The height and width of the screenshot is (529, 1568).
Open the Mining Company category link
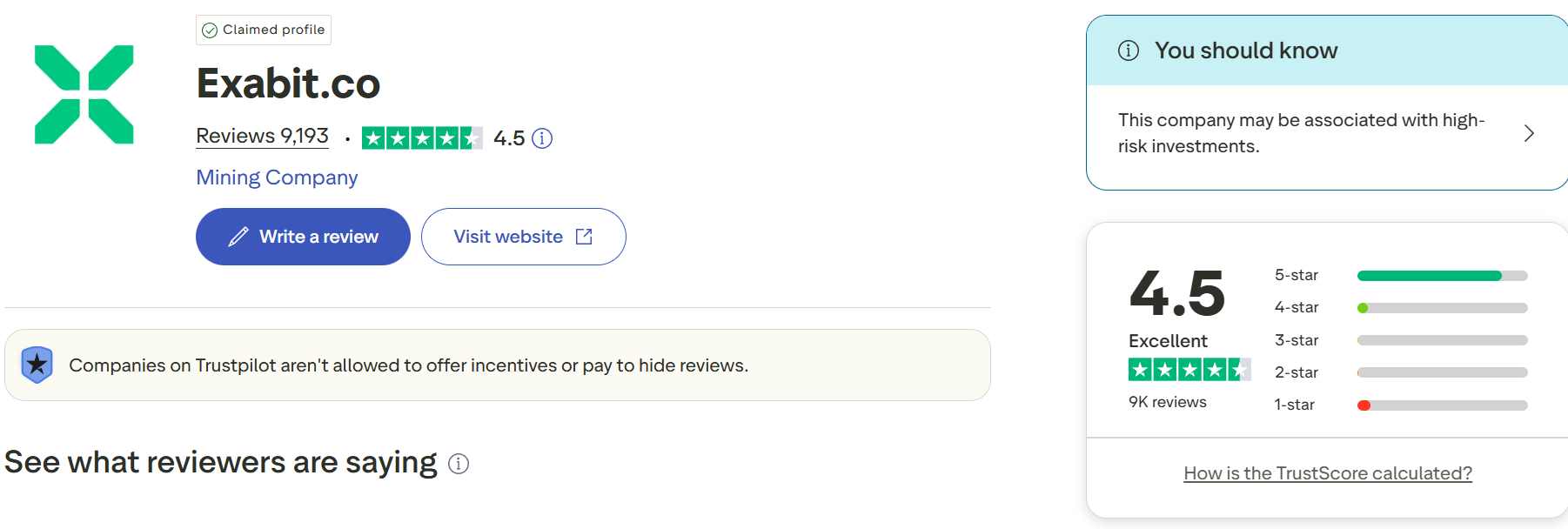[x=277, y=177]
